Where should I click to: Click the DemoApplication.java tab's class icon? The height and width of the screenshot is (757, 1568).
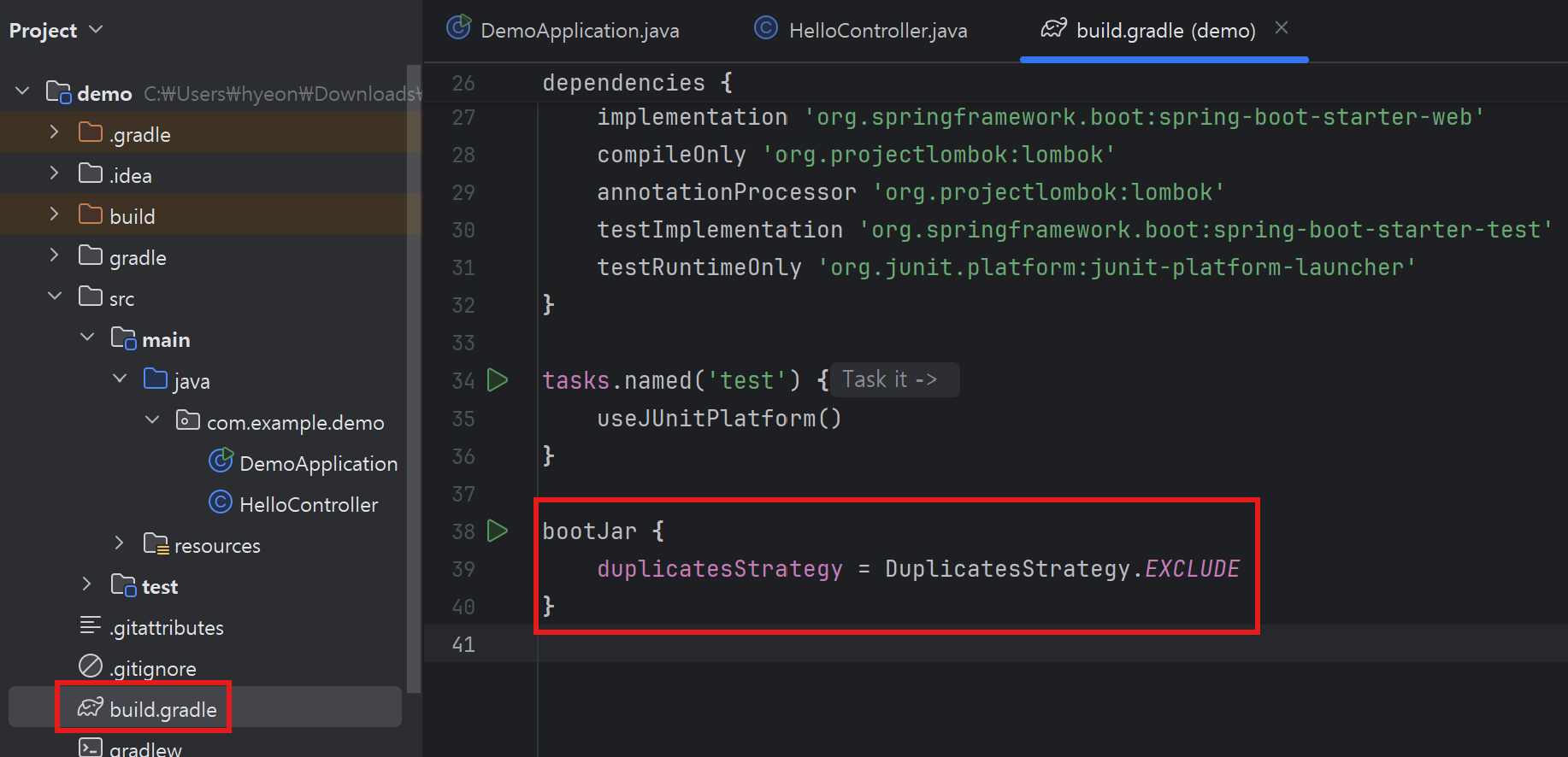click(459, 28)
